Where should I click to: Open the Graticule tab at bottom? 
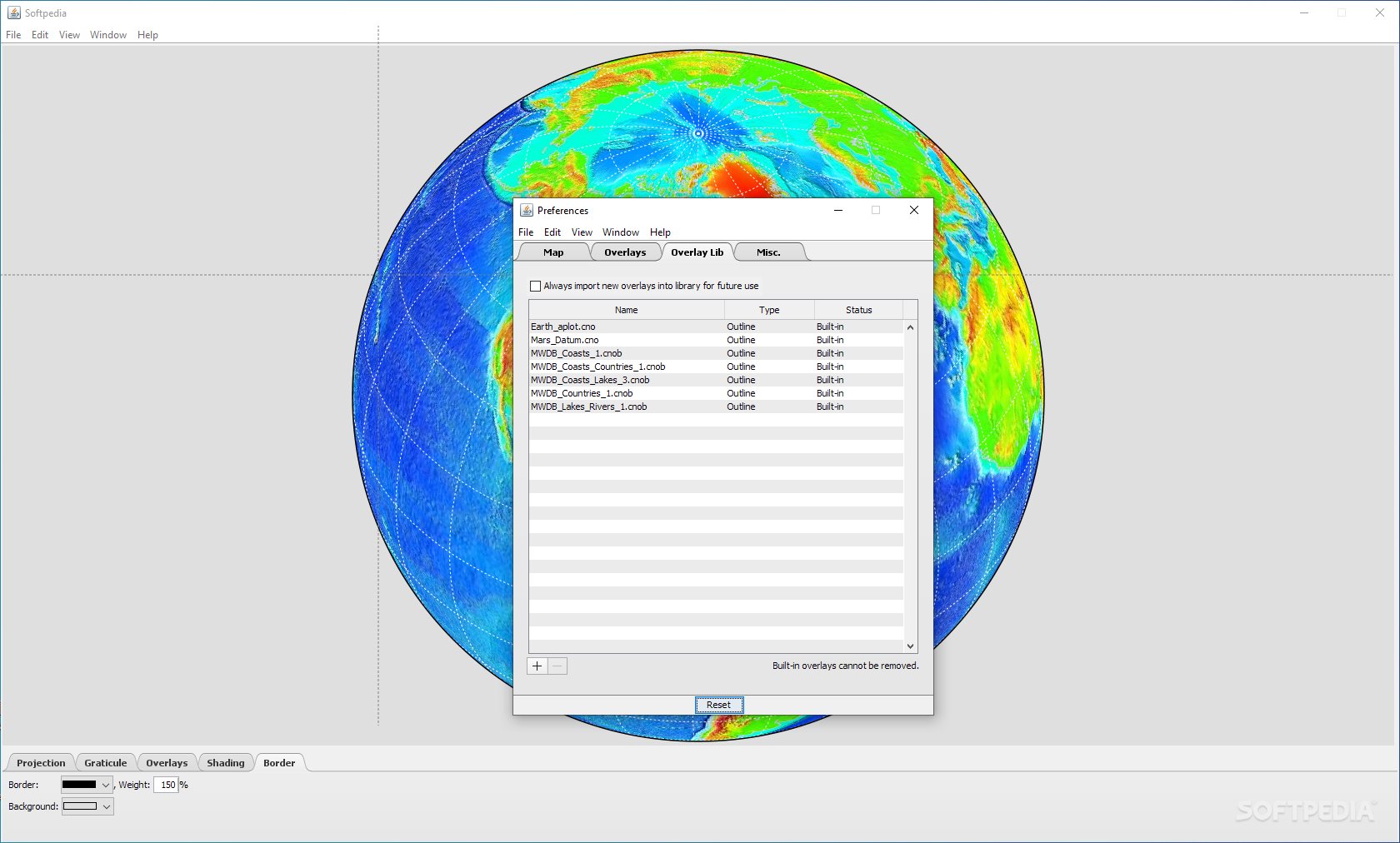[x=106, y=763]
